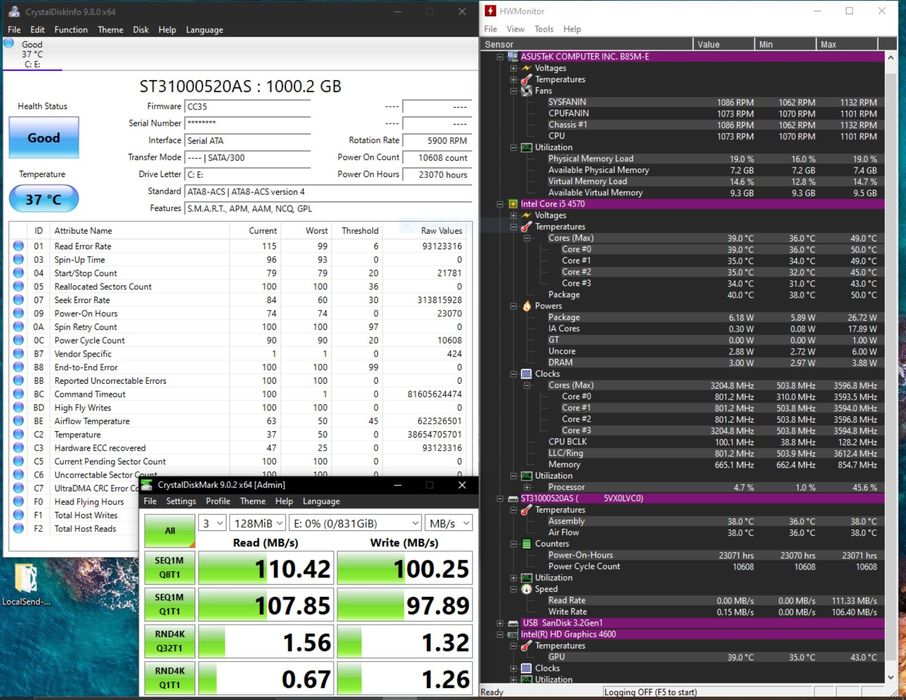Choose drive in E: 0% dropdown
This screenshot has width=906, height=700.
point(355,523)
